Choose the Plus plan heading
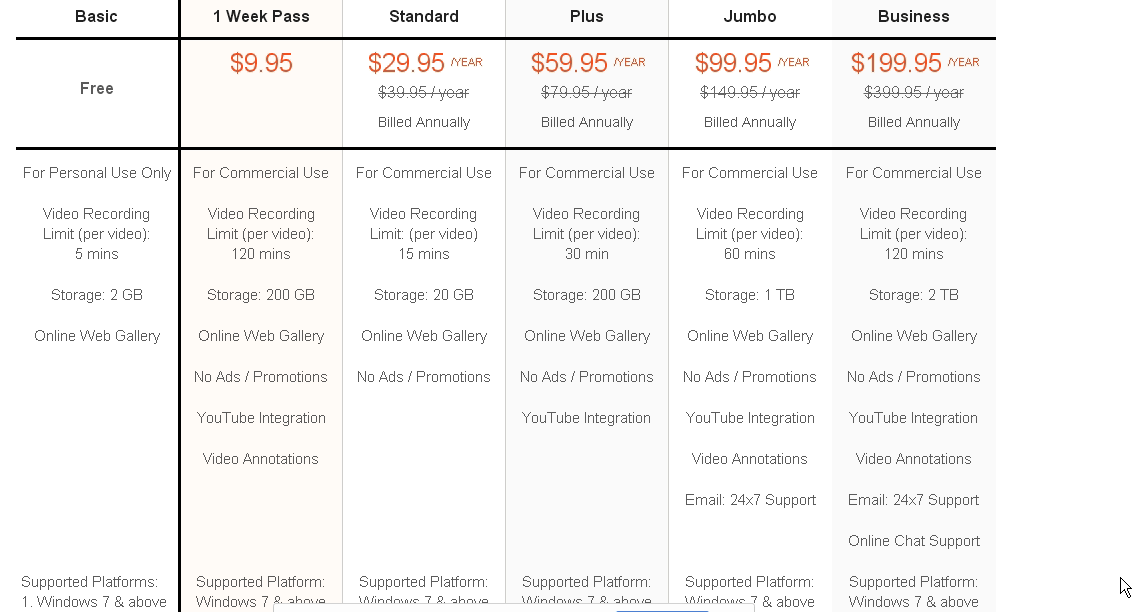 tap(587, 17)
